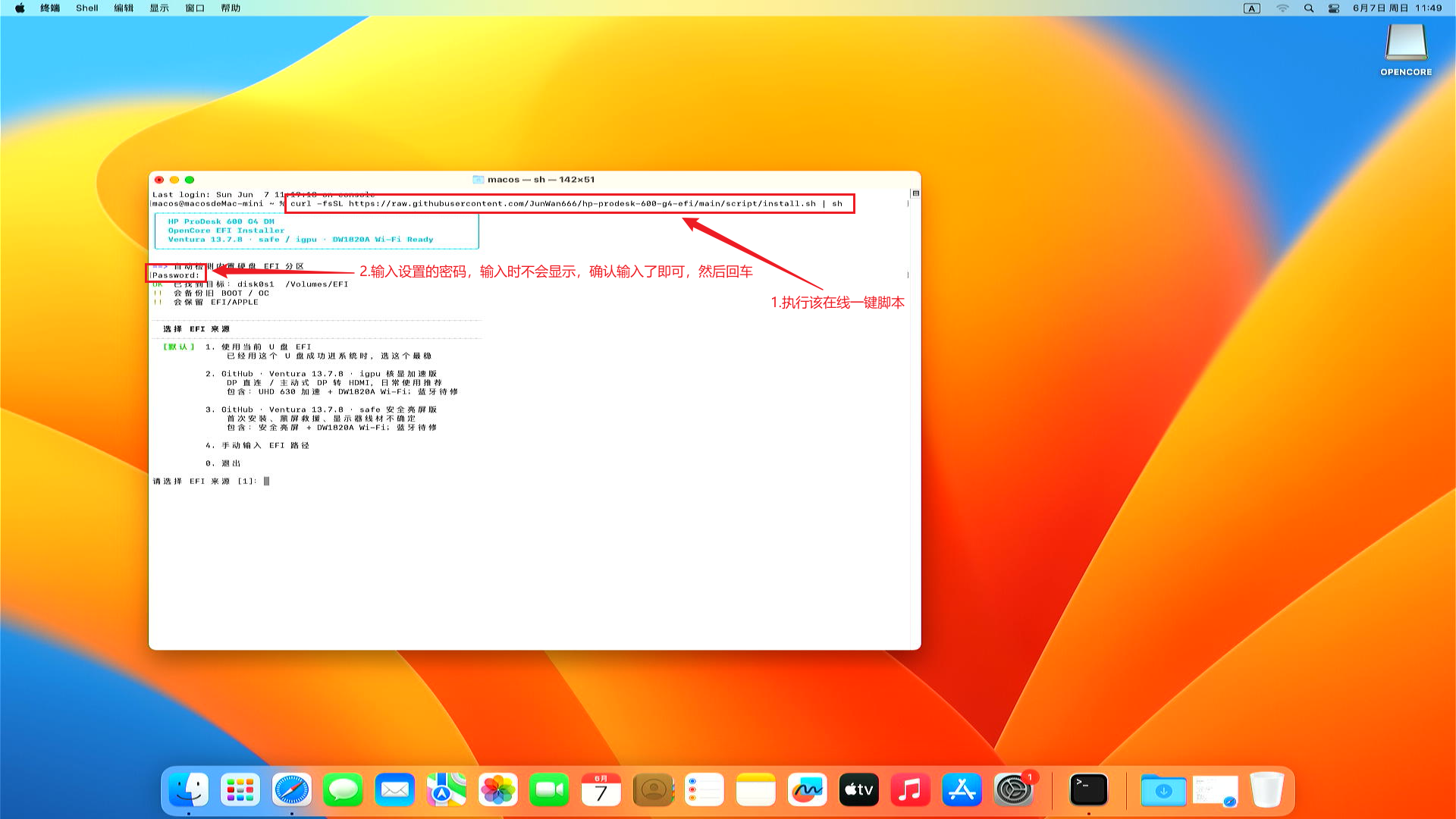Open Notes app in the Dock
This screenshot has width=1456, height=819.
tap(755, 790)
